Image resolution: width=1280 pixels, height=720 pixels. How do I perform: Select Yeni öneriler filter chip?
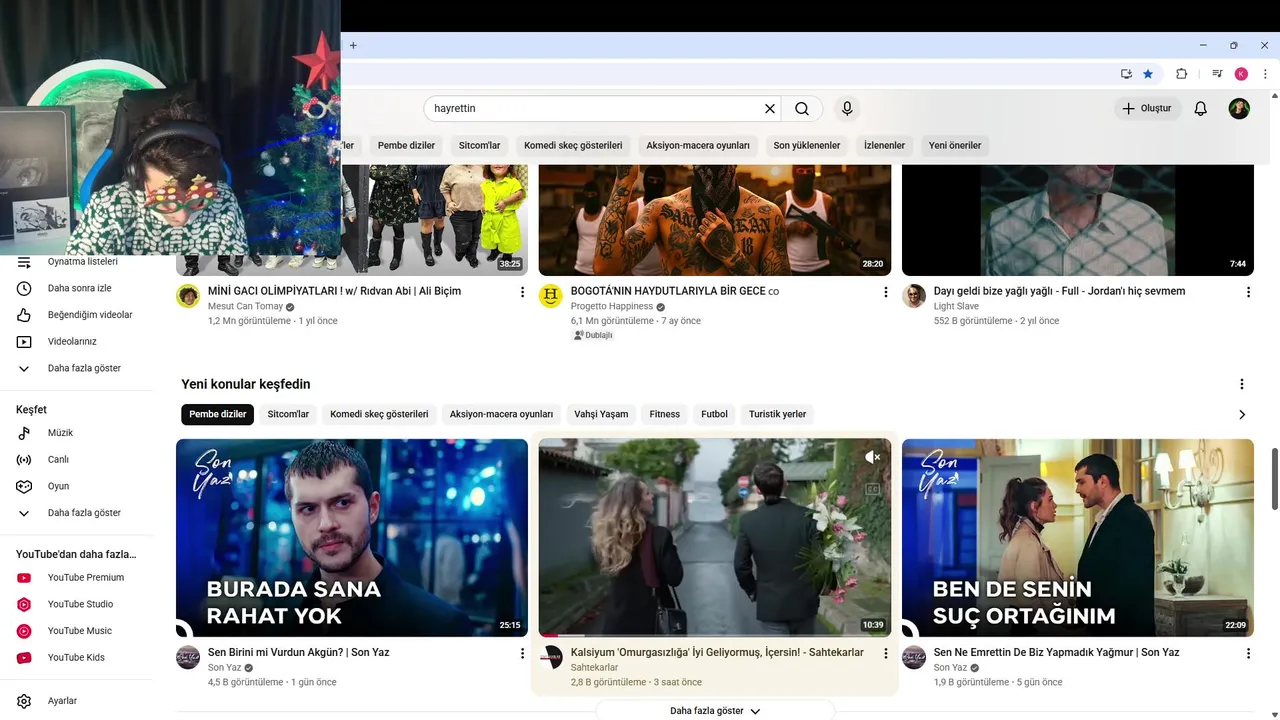tap(955, 145)
